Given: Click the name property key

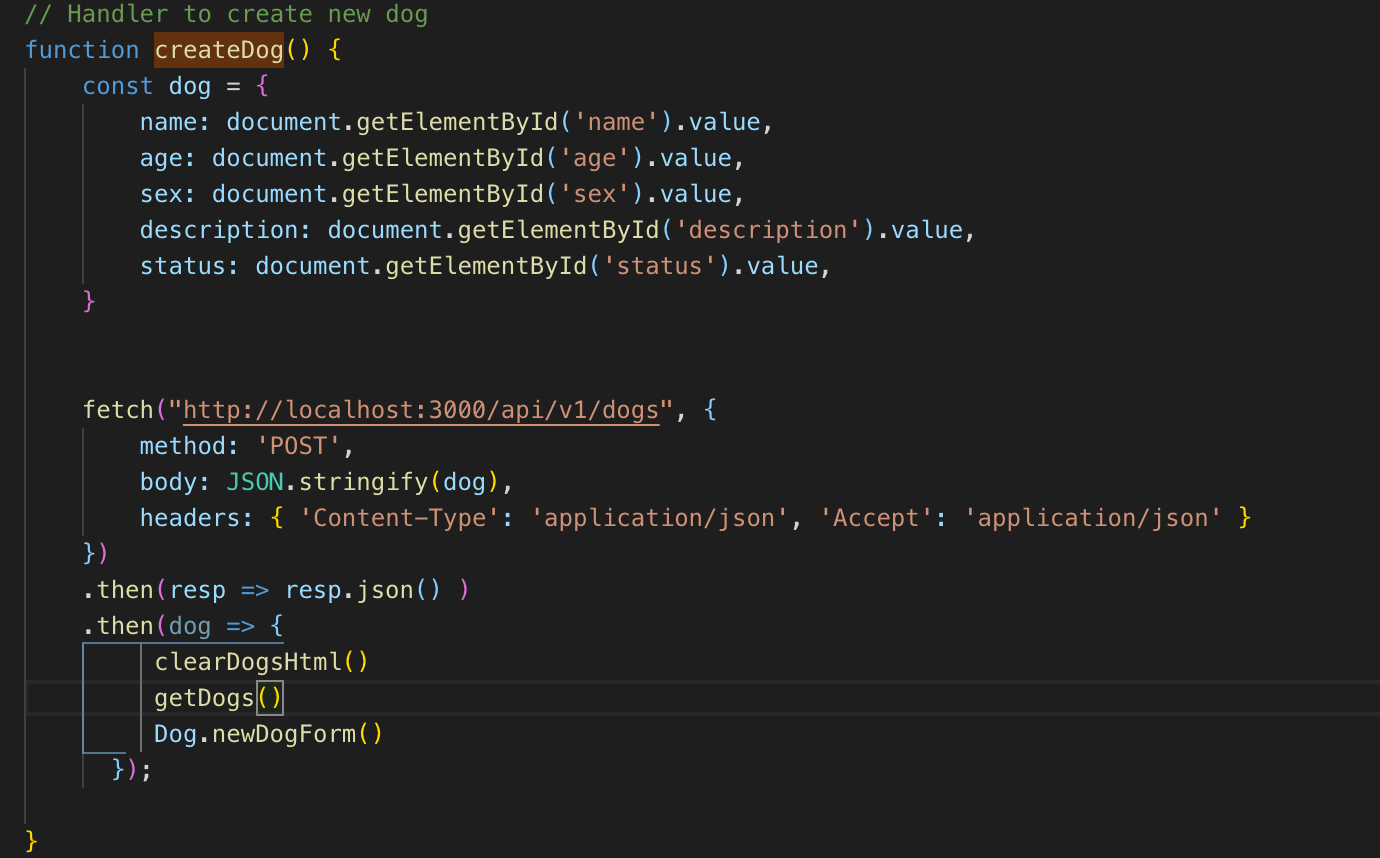Looking at the screenshot, I should click(x=165, y=121).
